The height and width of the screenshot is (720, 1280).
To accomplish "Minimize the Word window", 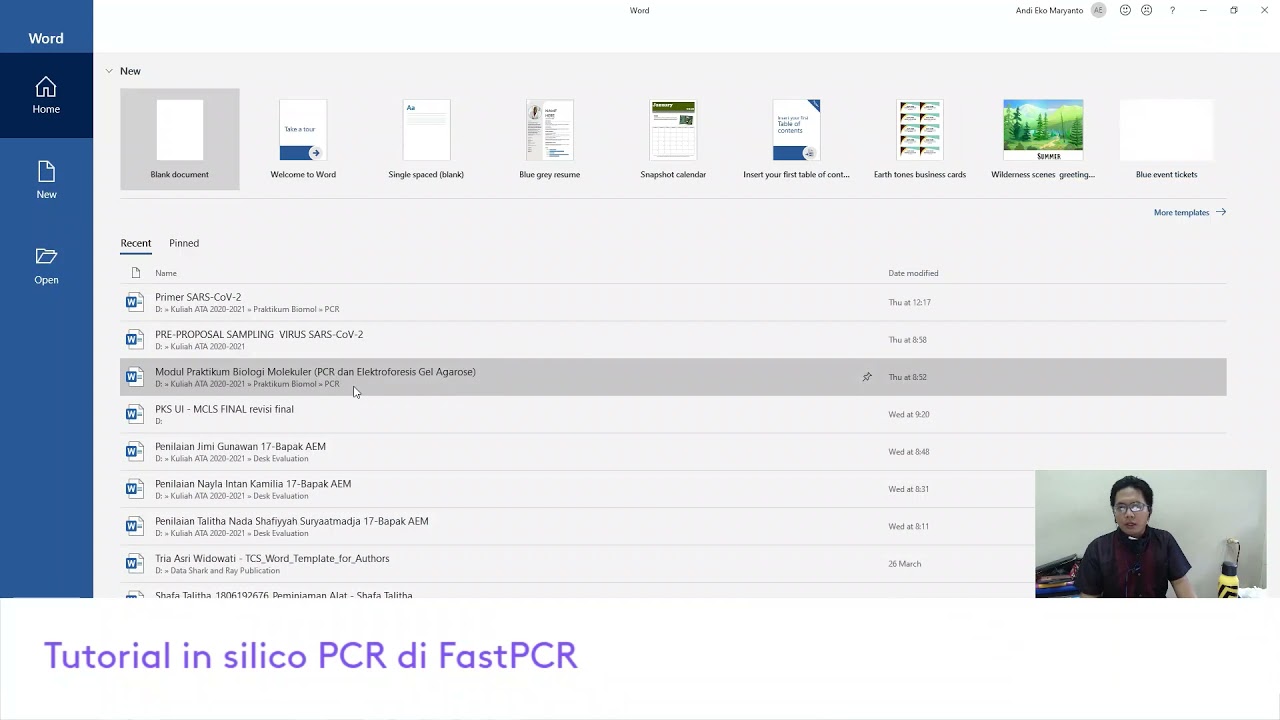I will (x=1203, y=10).
